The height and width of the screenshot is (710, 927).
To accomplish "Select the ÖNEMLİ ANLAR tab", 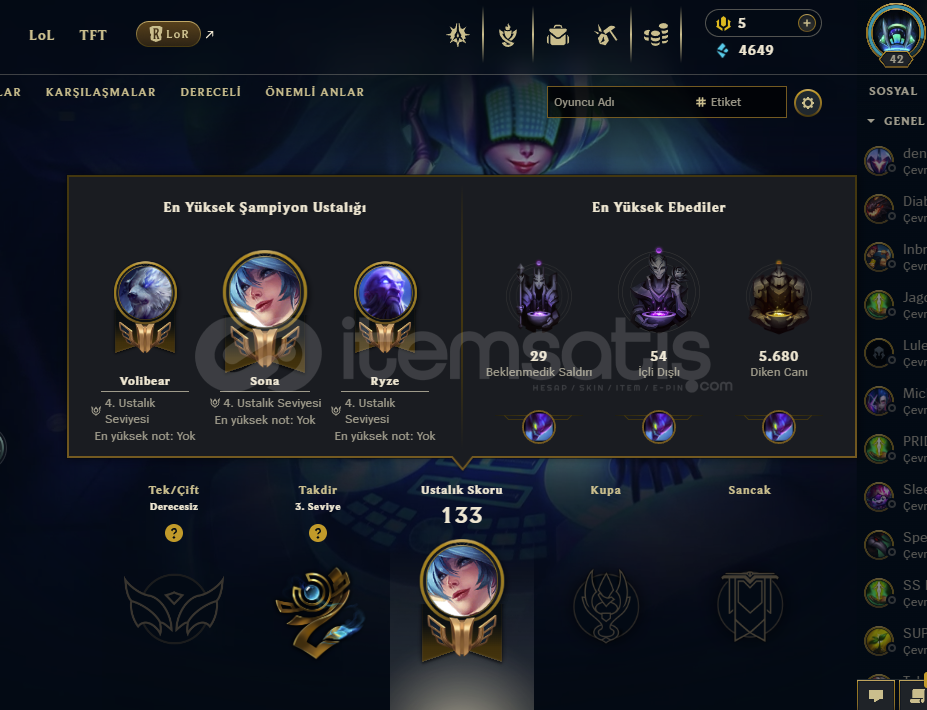I will point(315,92).
